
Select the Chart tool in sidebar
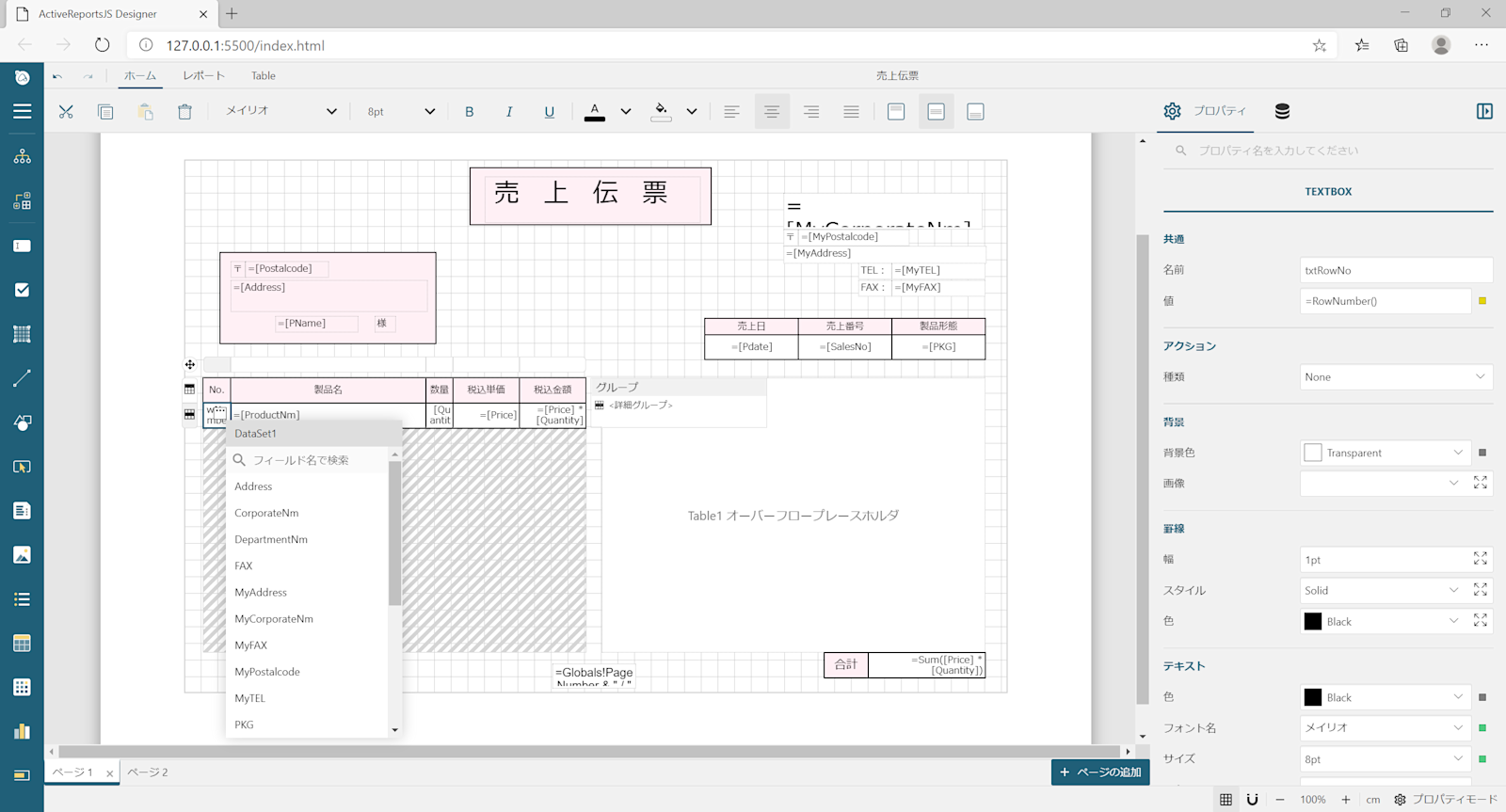23,731
